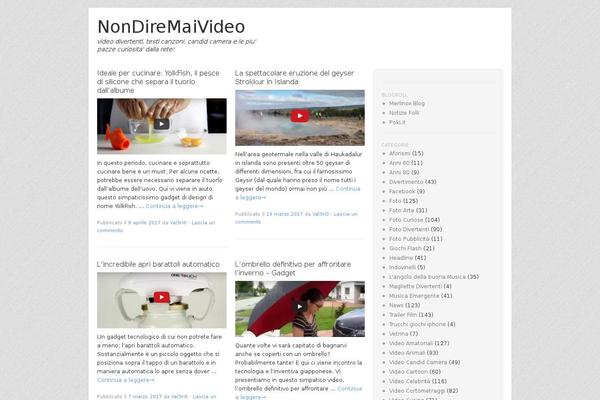Select the Magliette Divertenti category
The image size is (600, 400).
pyautogui.click(x=415, y=286)
